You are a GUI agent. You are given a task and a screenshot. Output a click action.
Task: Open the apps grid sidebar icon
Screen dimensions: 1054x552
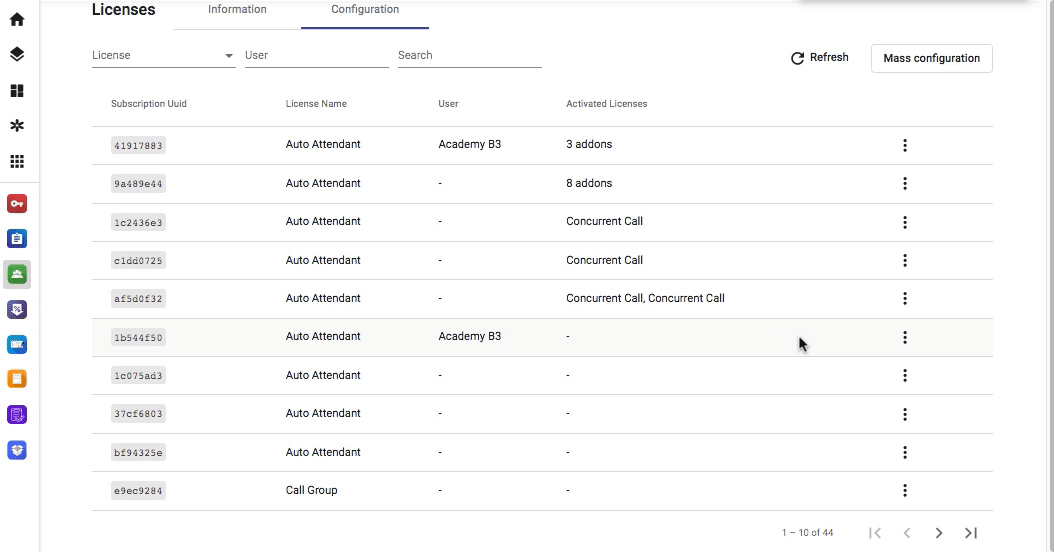click(17, 161)
